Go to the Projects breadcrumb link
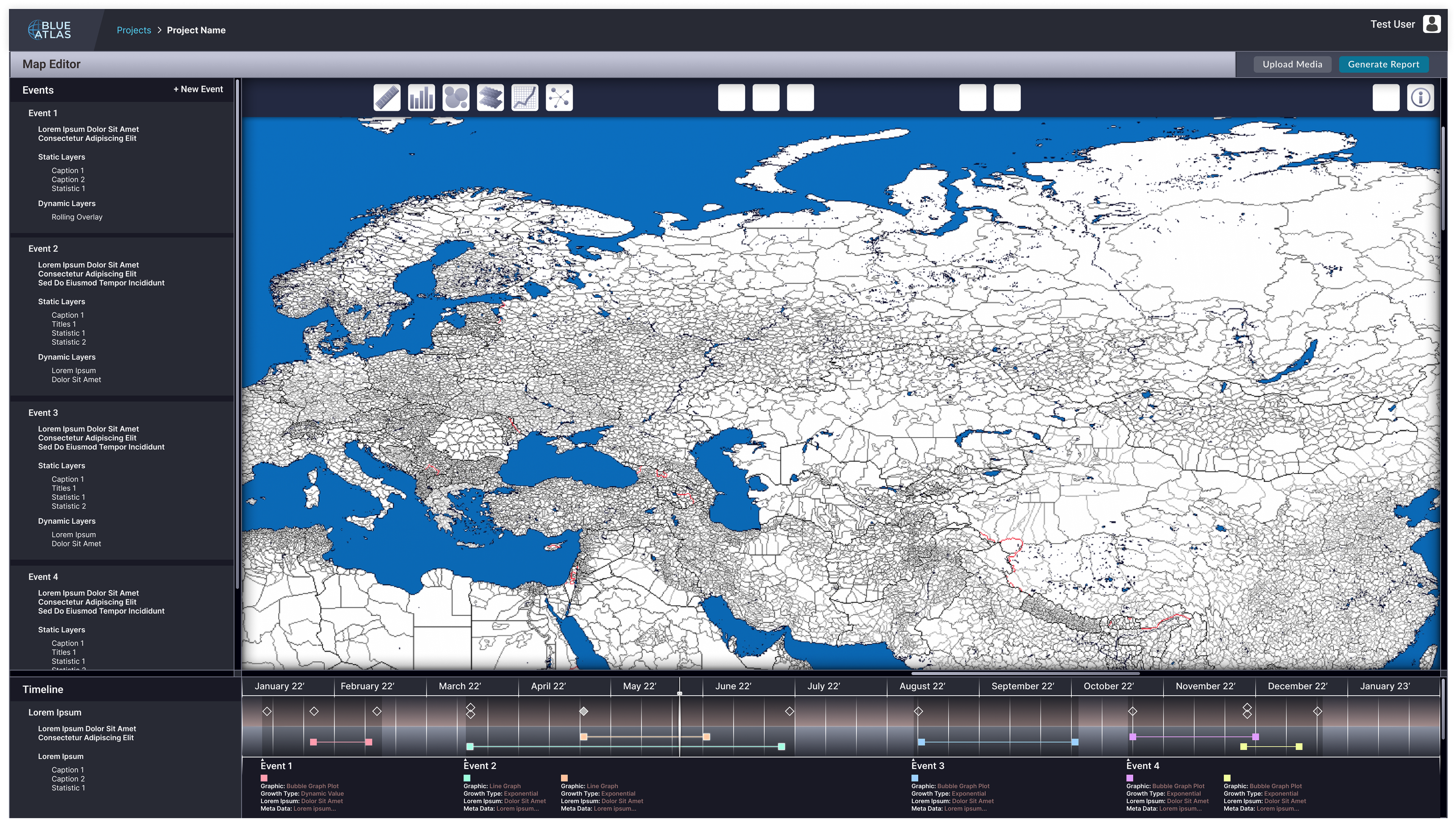The image size is (1456, 820). click(x=133, y=30)
